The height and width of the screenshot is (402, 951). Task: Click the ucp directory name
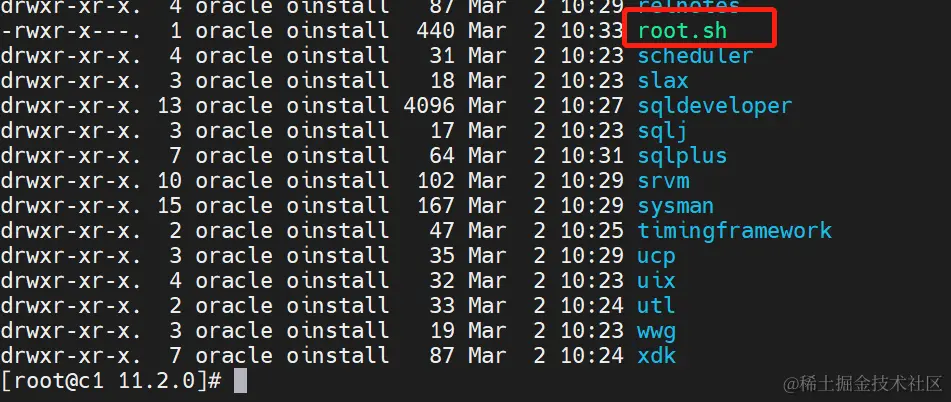click(x=656, y=256)
